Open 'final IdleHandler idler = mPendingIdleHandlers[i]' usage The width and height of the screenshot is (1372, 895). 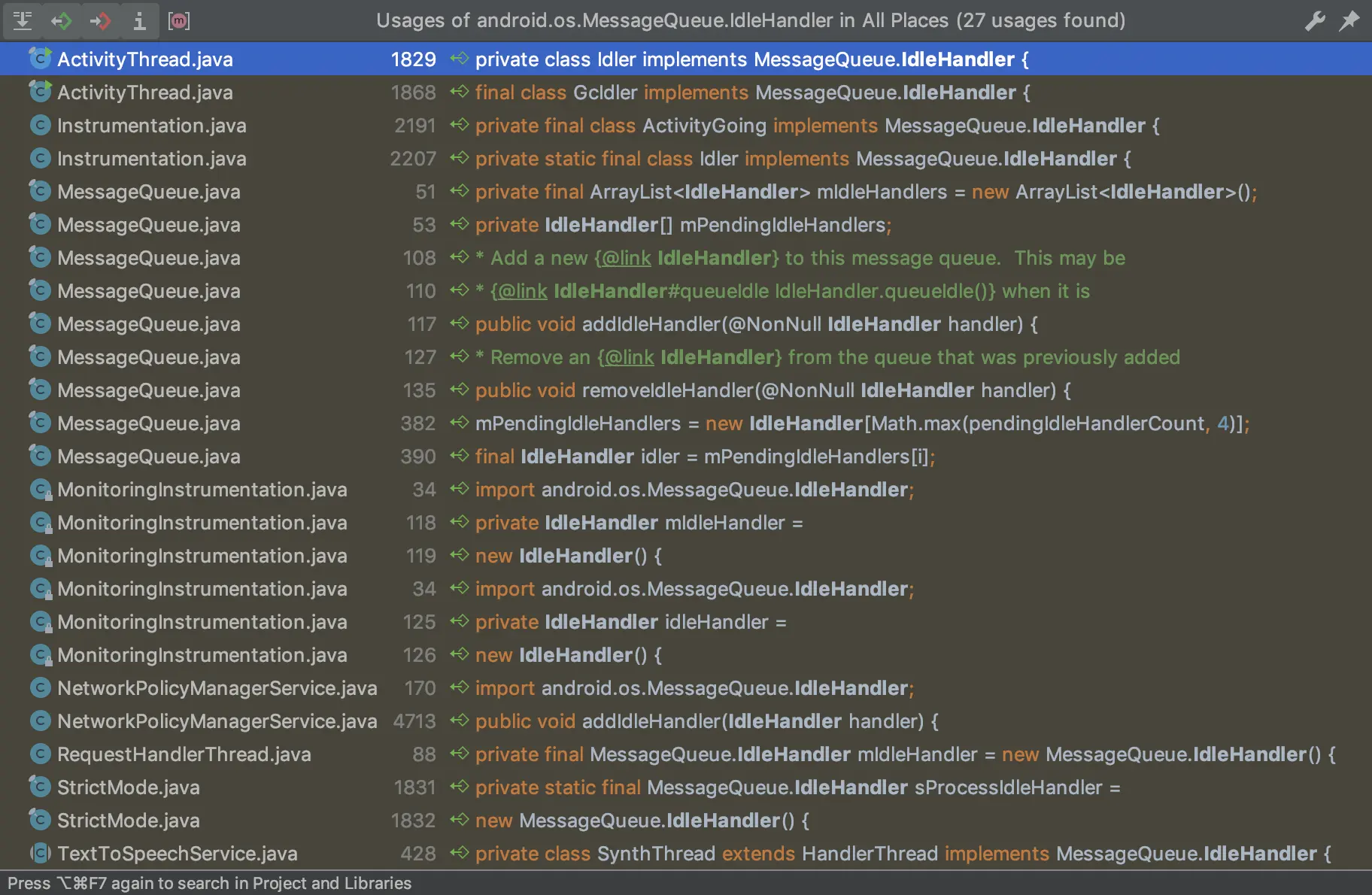705,456
